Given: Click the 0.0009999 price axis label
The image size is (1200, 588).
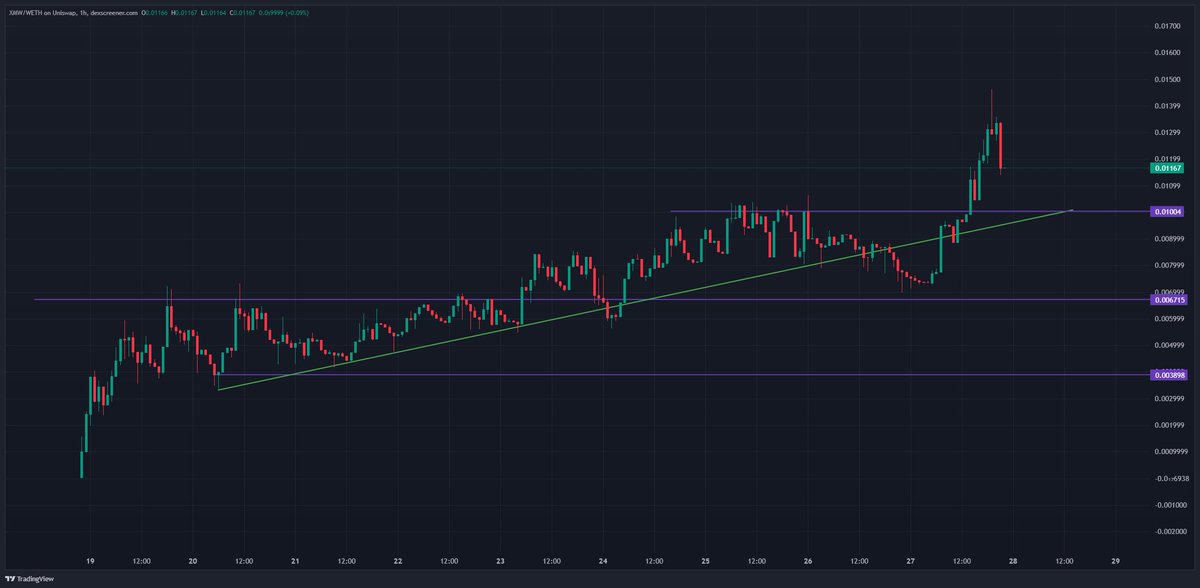Looking at the screenshot, I should click(1170, 452).
